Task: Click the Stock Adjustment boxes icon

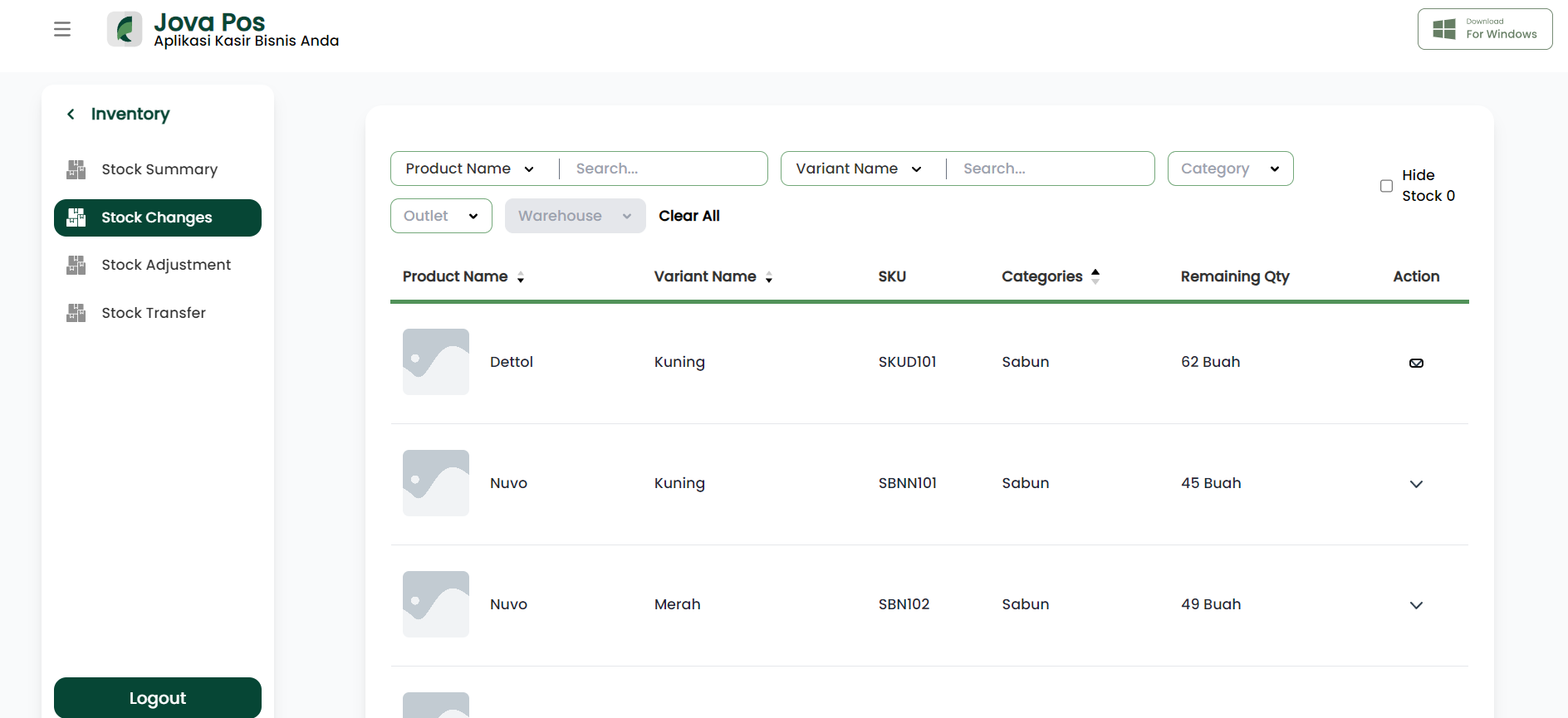Action: pos(76,265)
